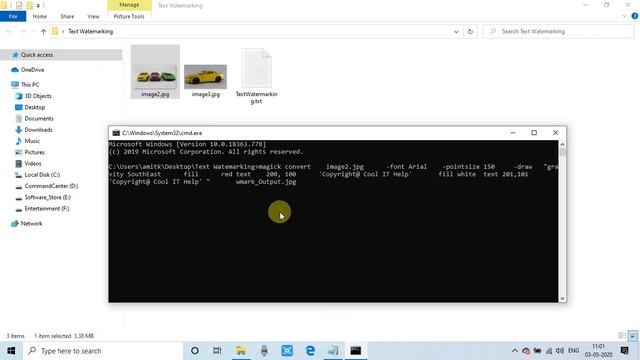Open the Action Center notifications

tap(624, 351)
